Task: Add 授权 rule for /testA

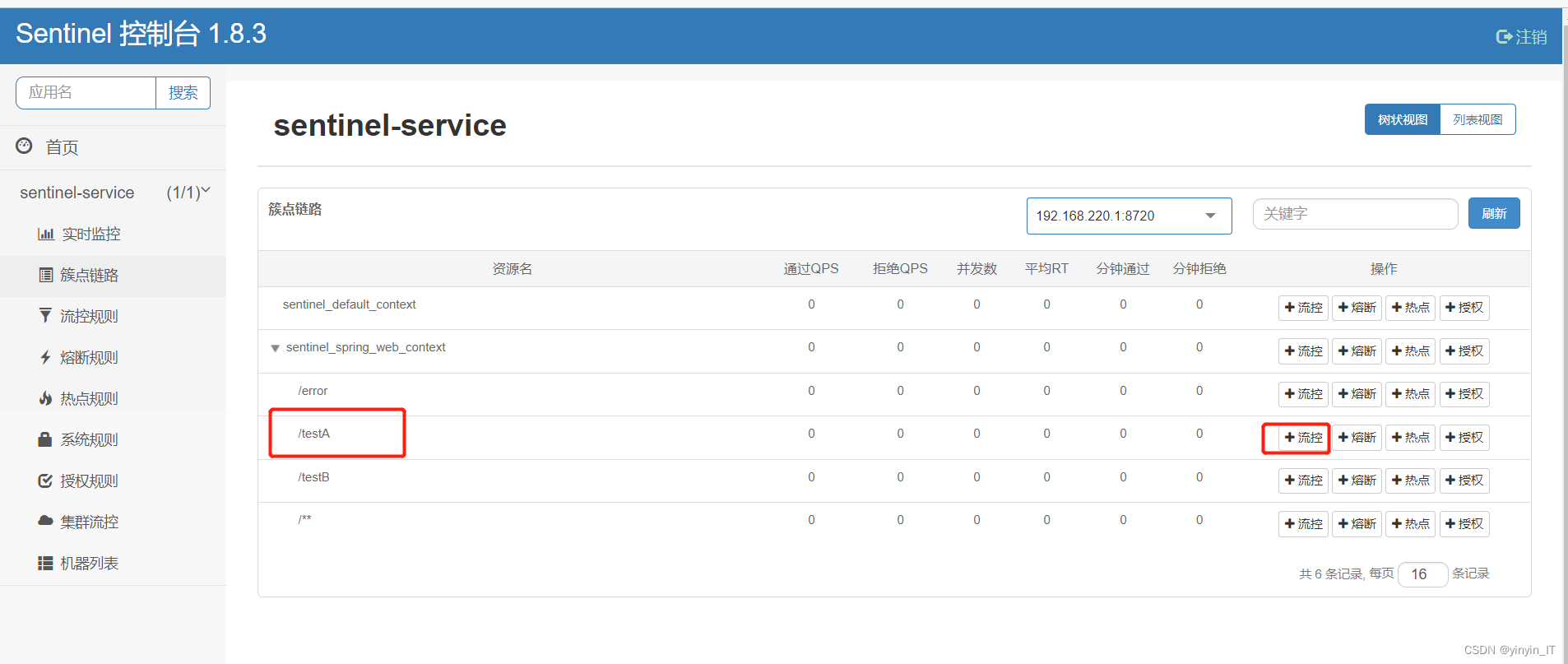Action: pos(1464,438)
